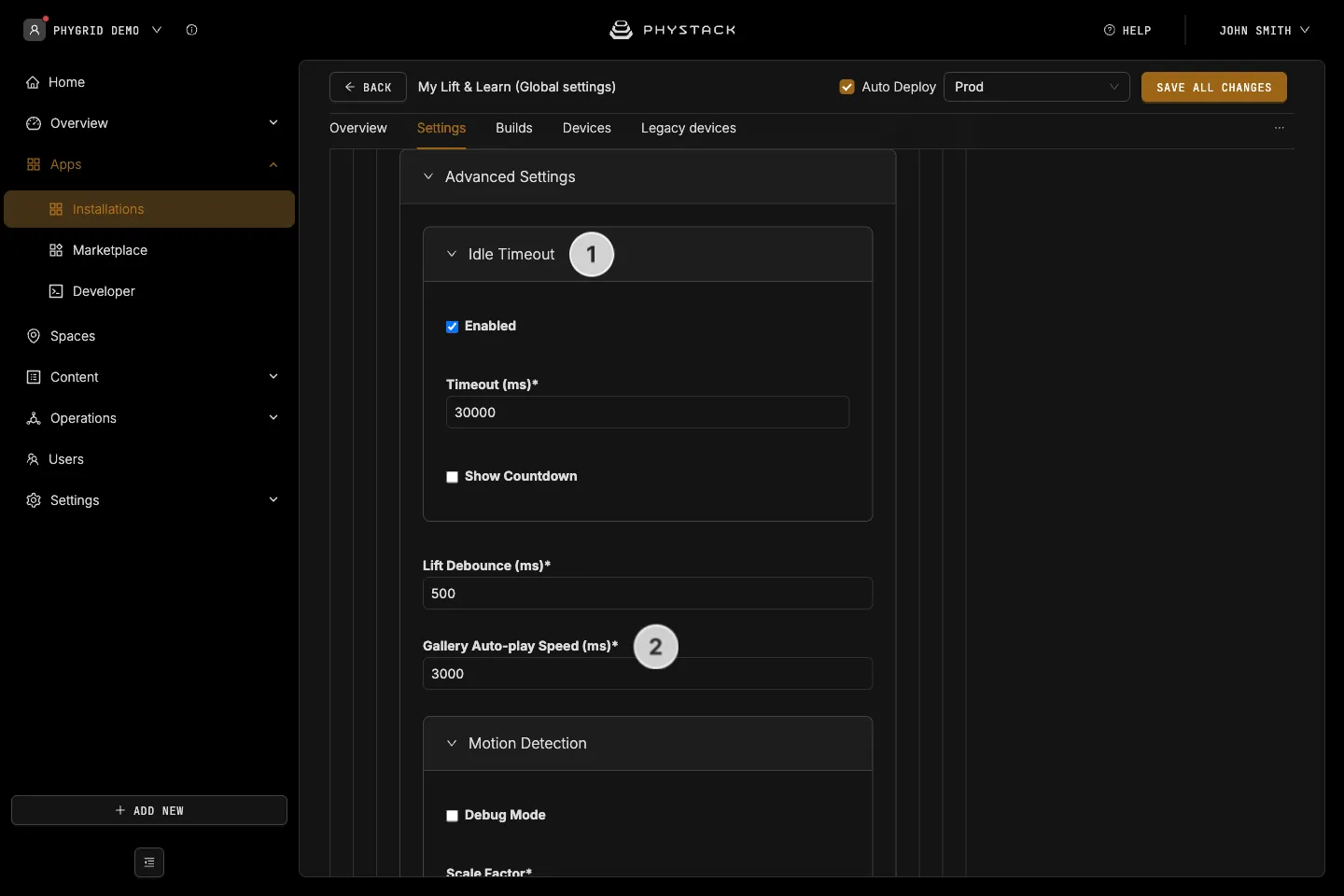Open the Prod environment dropdown
The height and width of the screenshot is (896, 1344).
(x=1037, y=87)
